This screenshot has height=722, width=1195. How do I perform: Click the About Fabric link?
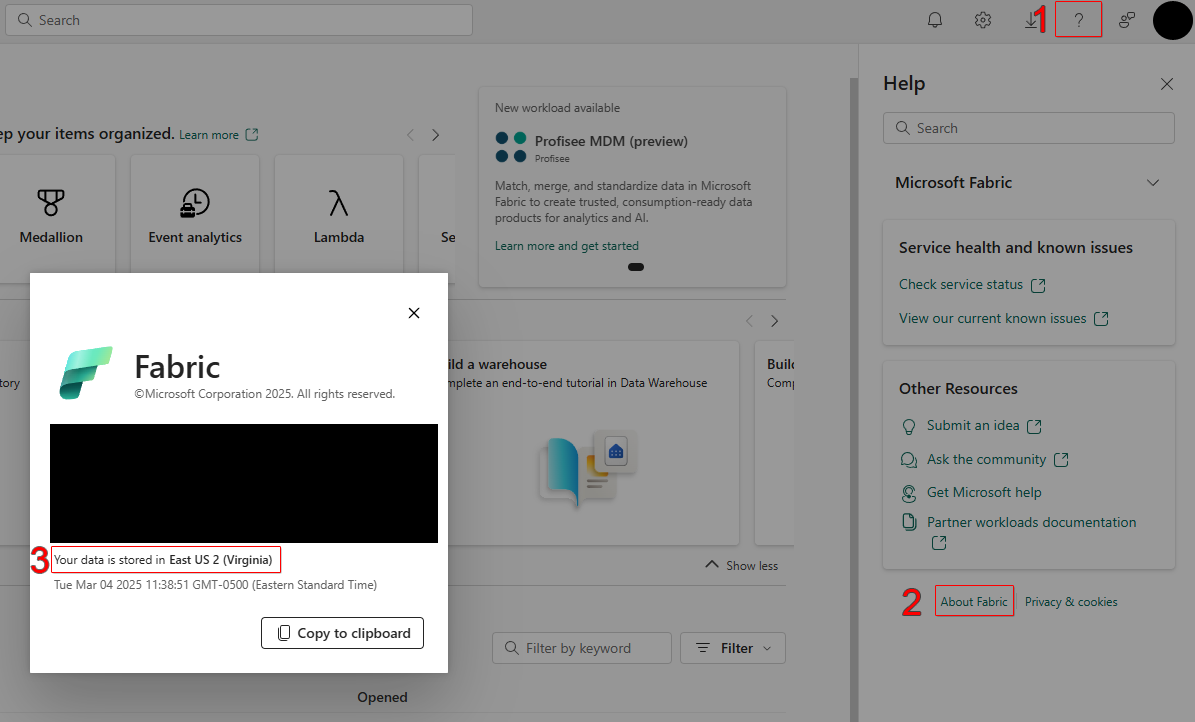pyautogui.click(x=974, y=602)
